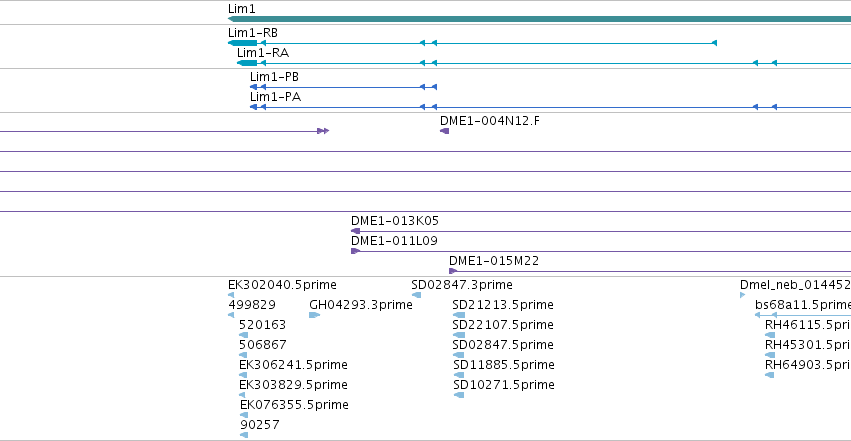Select the 499829 feature label
851x441 pixels.
point(252,305)
